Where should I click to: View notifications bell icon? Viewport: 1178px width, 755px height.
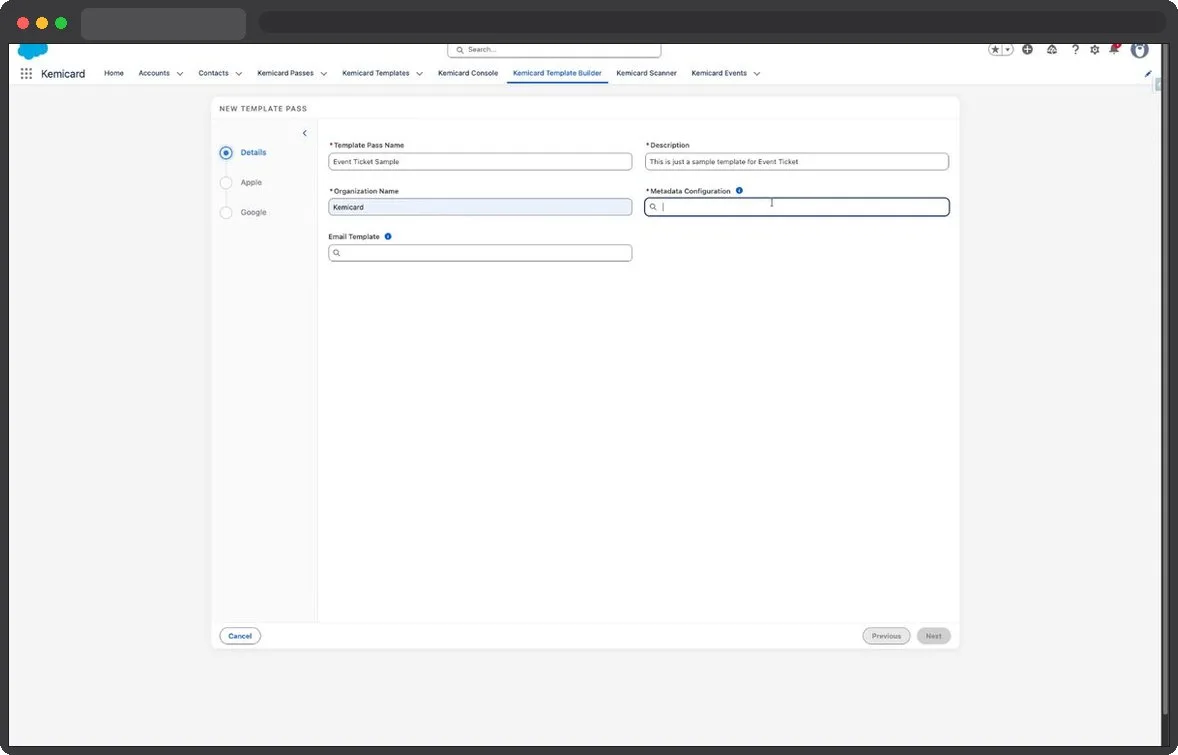[1114, 50]
